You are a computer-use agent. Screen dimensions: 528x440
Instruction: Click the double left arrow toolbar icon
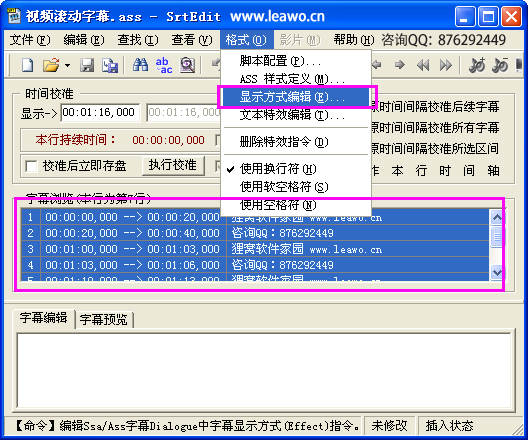pyautogui.click(x=423, y=65)
